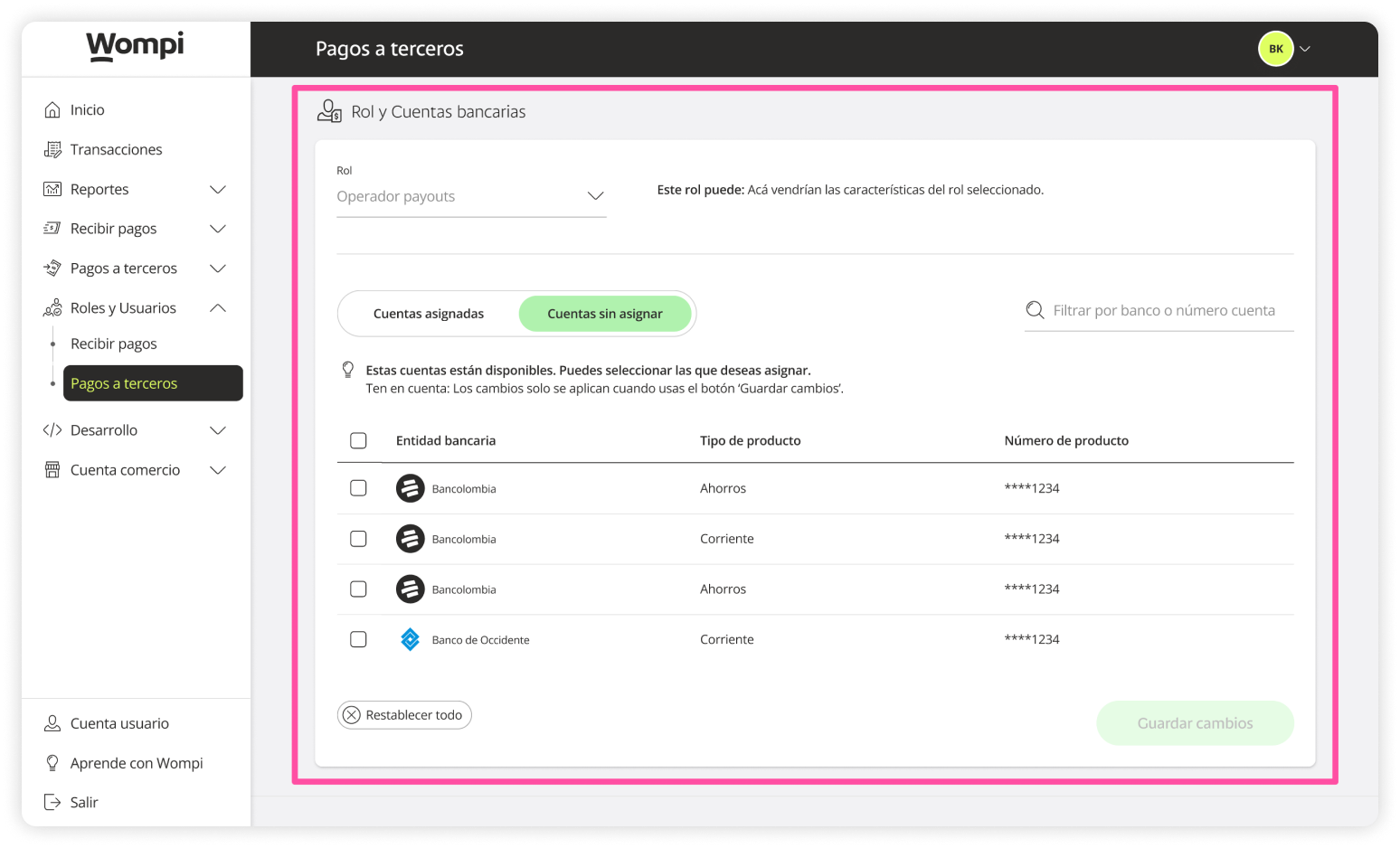Open Transacciones via its sidebar icon
Viewport: 1400px width, 848px height.
(x=52, y=149)
